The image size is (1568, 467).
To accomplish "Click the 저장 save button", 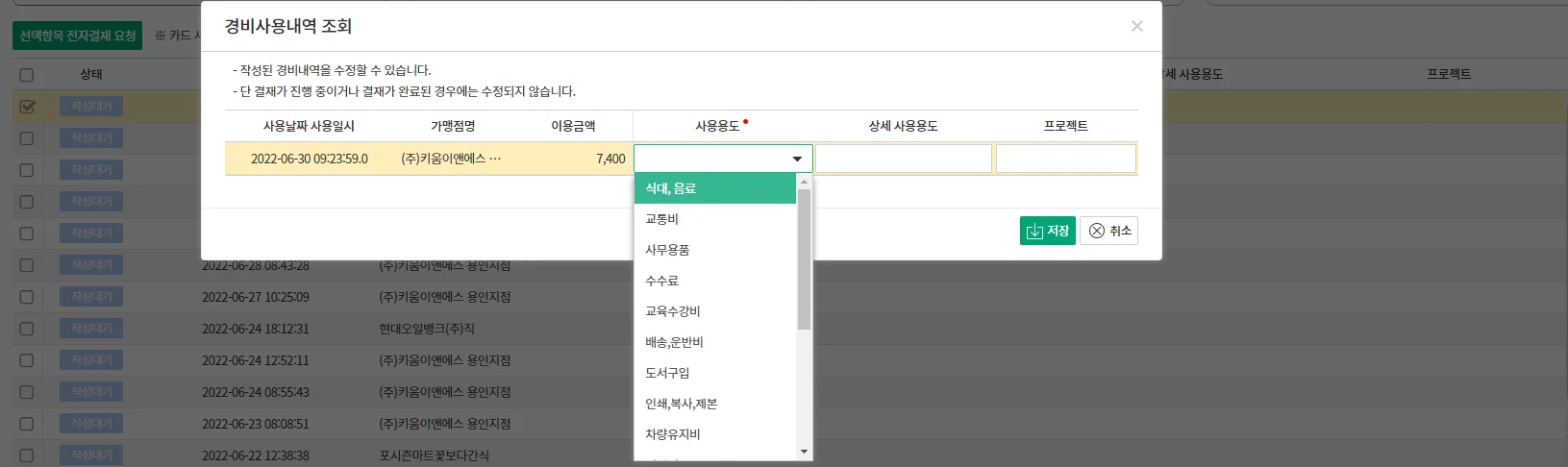I will [x=1047, y=231].
